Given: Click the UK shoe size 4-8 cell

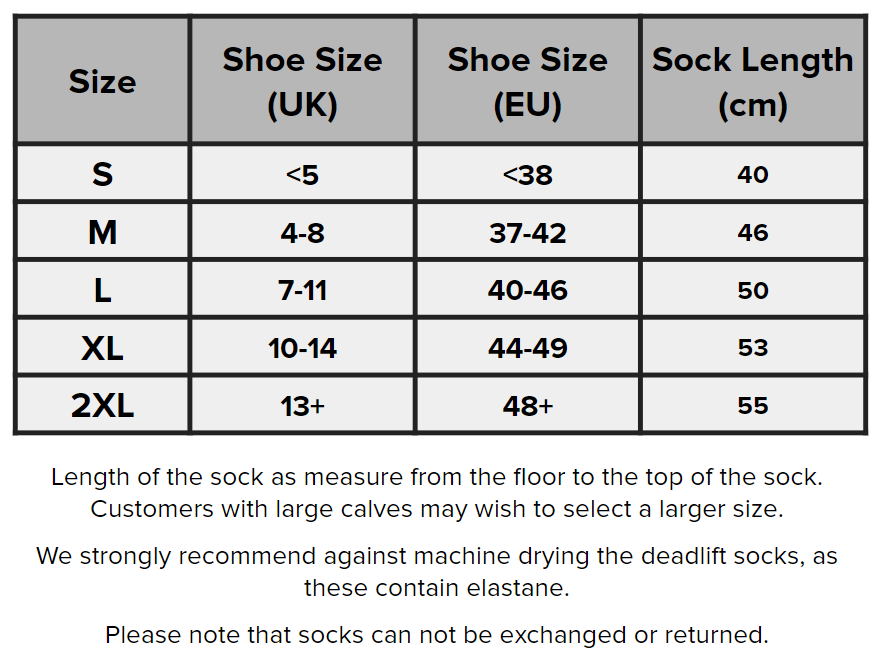Looking at the screenshot, I should [302, 233].
